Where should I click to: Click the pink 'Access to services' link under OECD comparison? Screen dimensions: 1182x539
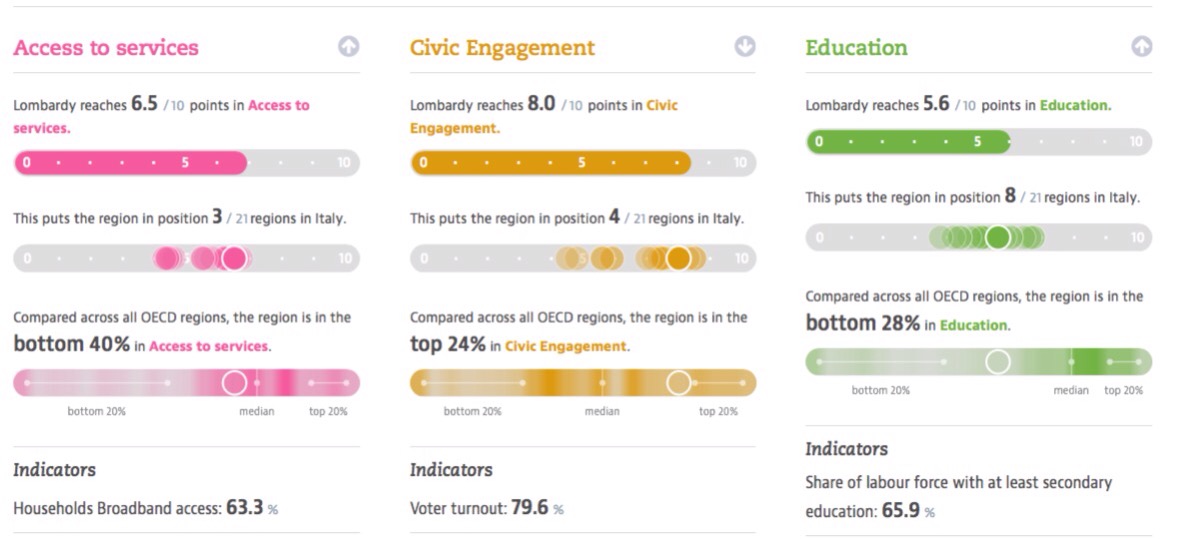point(208,346)
